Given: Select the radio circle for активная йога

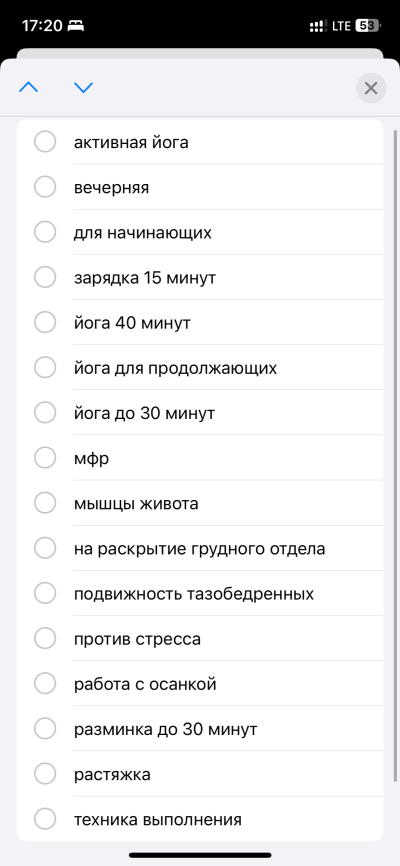Looking at the screenshot, I should pyautogui.click(x=45, y=142).
